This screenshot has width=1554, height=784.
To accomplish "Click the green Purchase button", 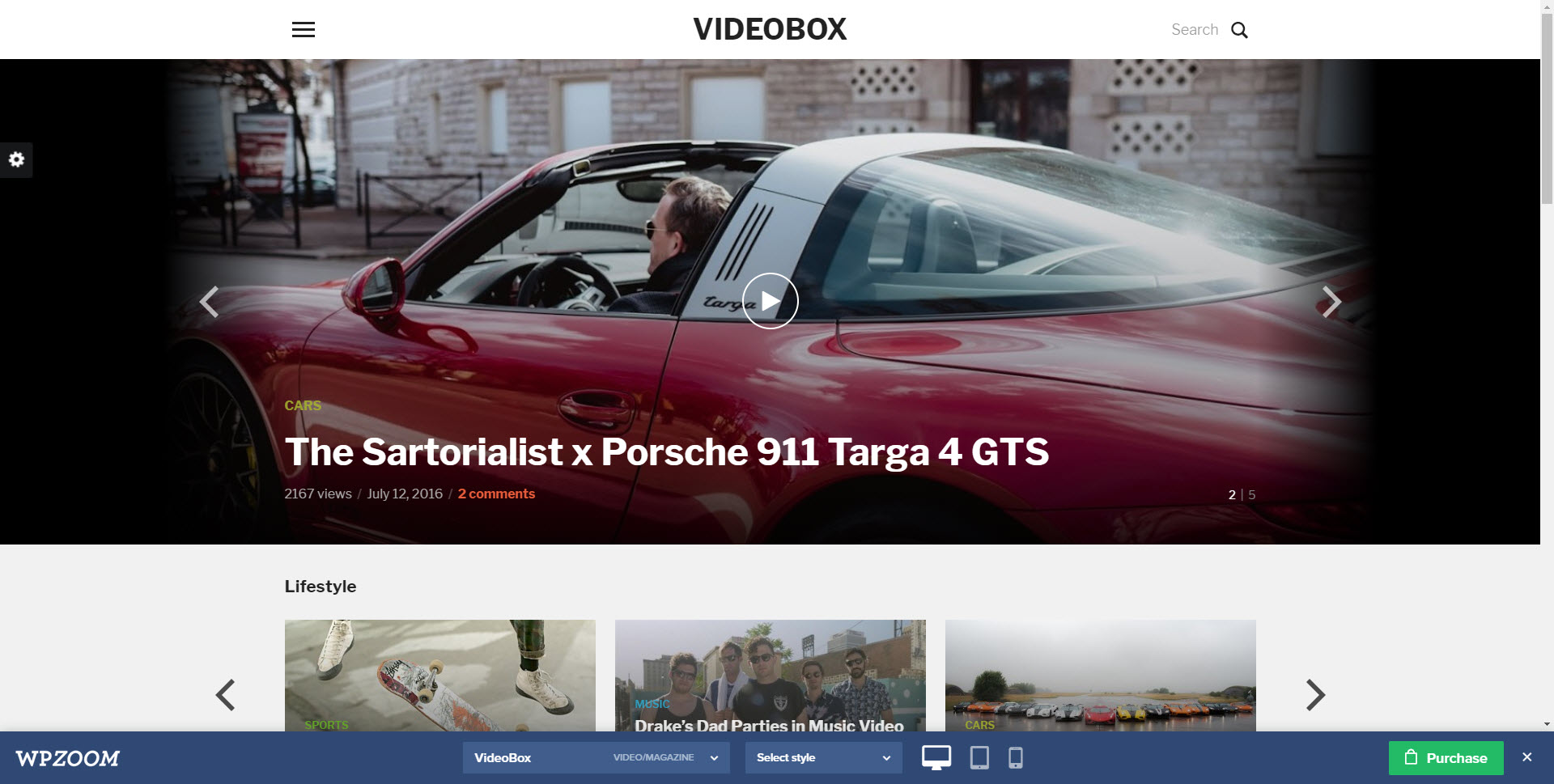I will point(1446,757).
